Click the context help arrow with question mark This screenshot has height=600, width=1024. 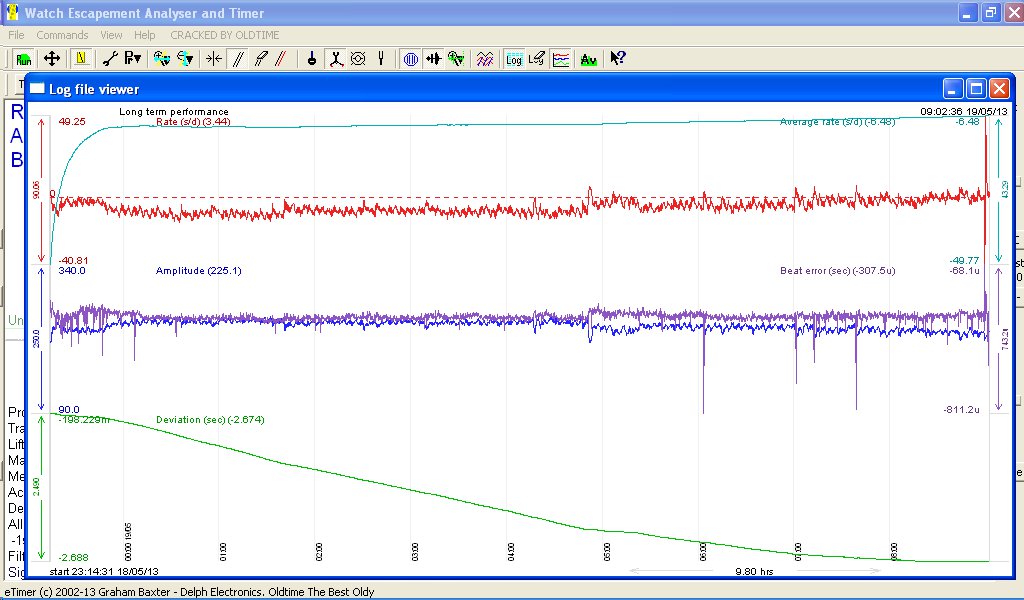coord(618,59)
